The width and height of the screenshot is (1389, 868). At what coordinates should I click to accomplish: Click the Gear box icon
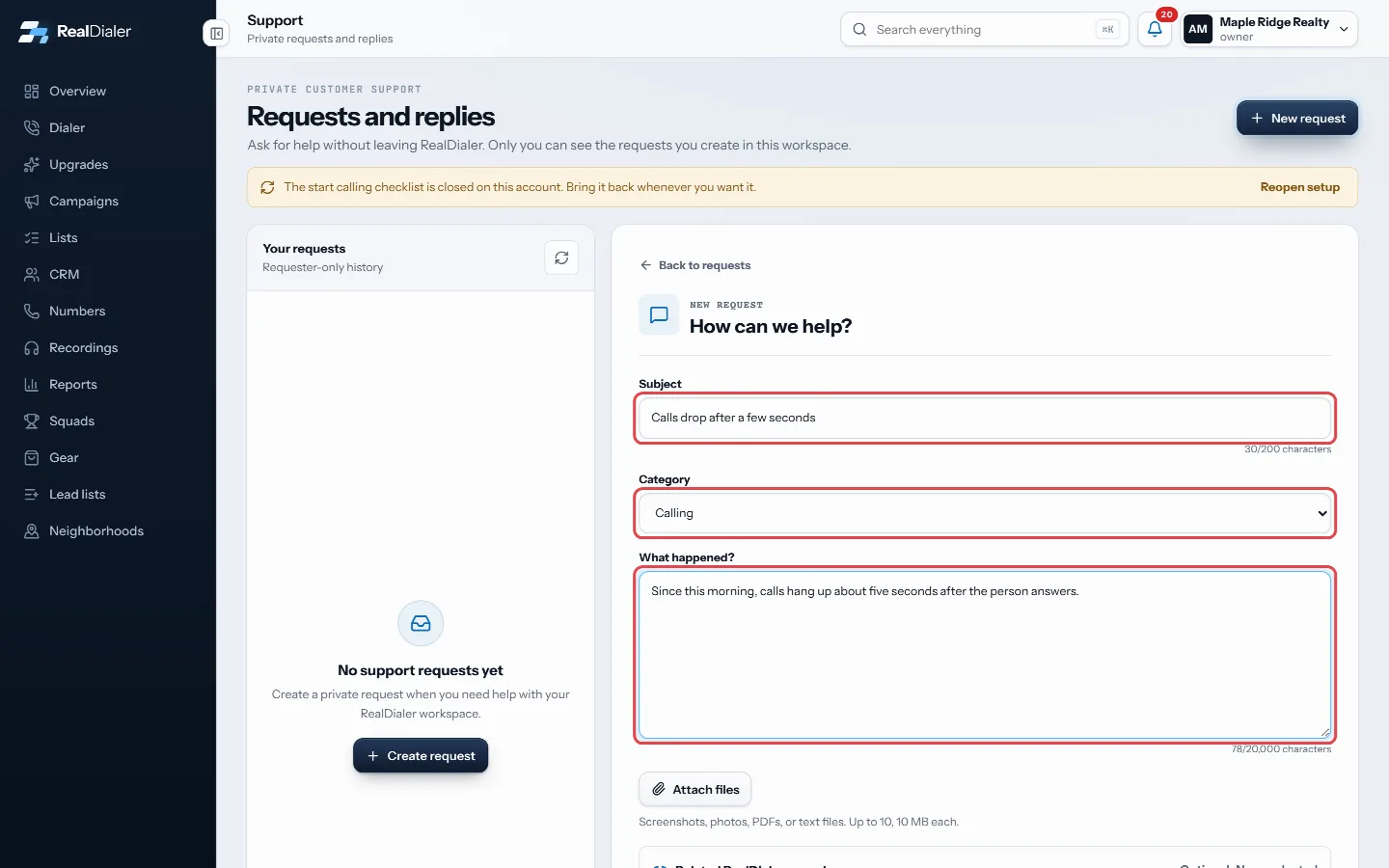click(x=32, y=458)
